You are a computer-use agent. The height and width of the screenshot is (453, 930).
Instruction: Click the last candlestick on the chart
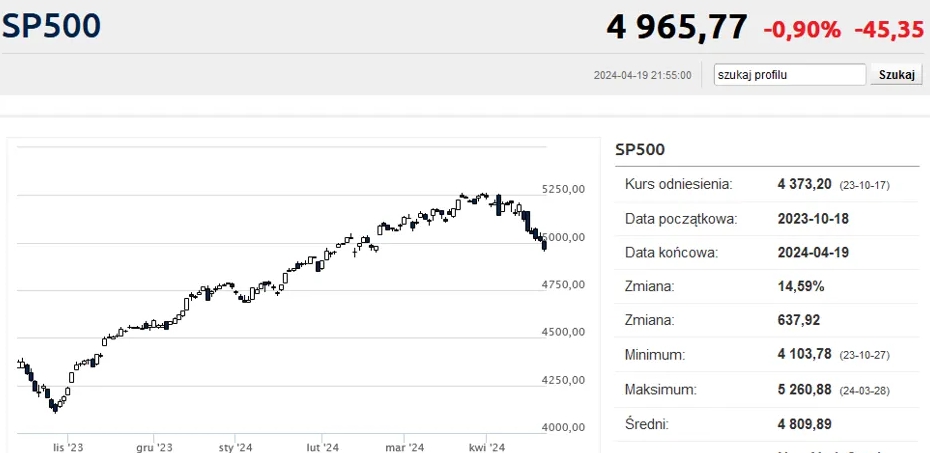[x=544, y=244]
